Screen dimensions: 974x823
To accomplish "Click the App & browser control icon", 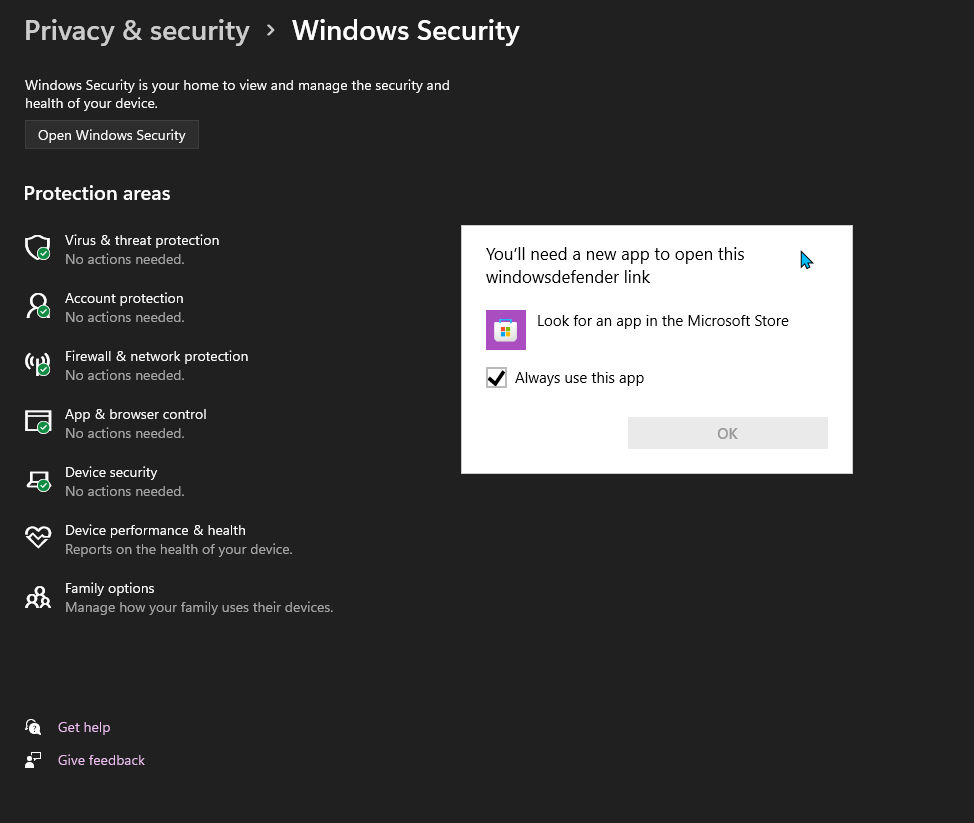I will coord(37,422).
